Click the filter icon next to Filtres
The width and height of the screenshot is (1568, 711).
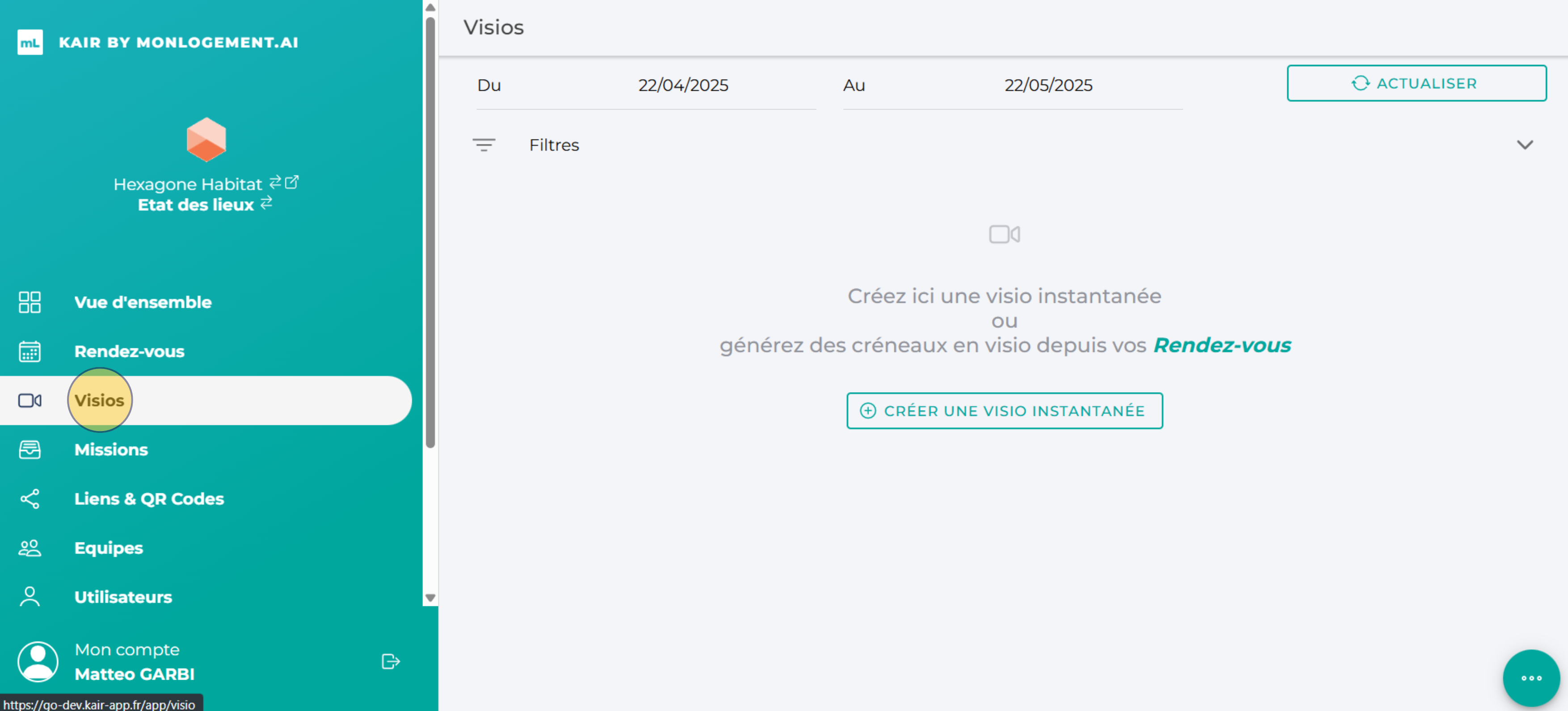(485, 145)
